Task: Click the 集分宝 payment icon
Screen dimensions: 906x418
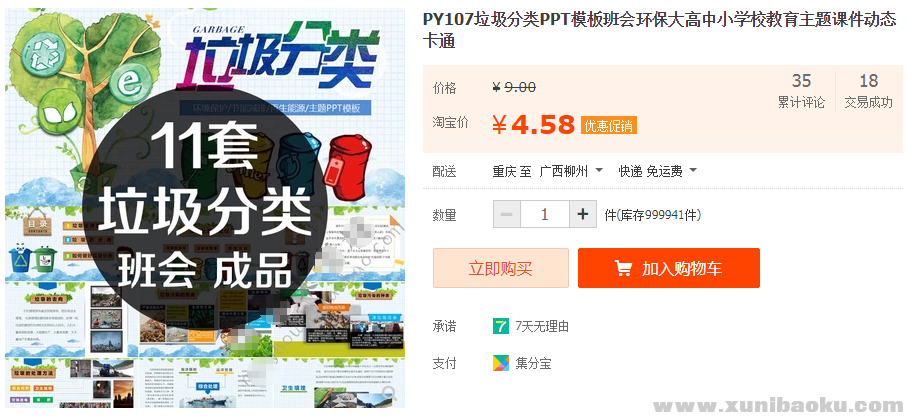Action: coord(500,363)
